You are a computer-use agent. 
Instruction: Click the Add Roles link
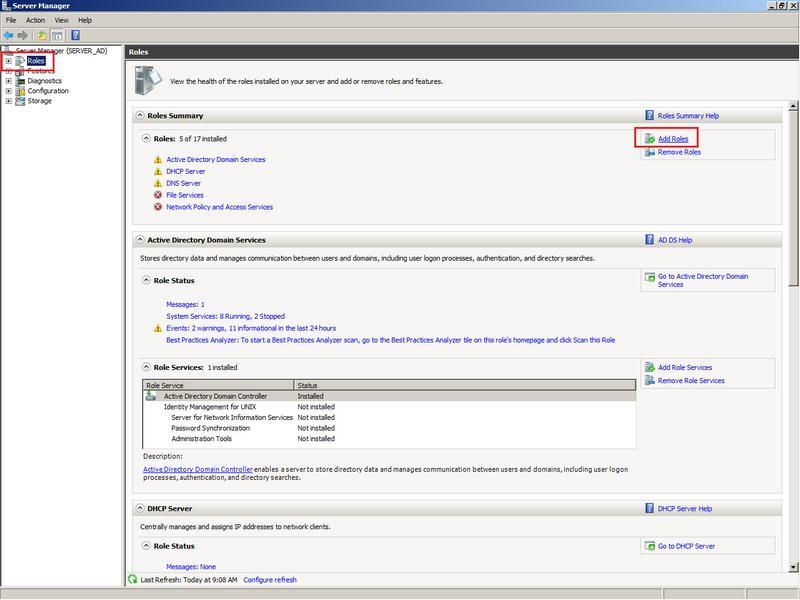pyautogui.click(x=673, y=139)
